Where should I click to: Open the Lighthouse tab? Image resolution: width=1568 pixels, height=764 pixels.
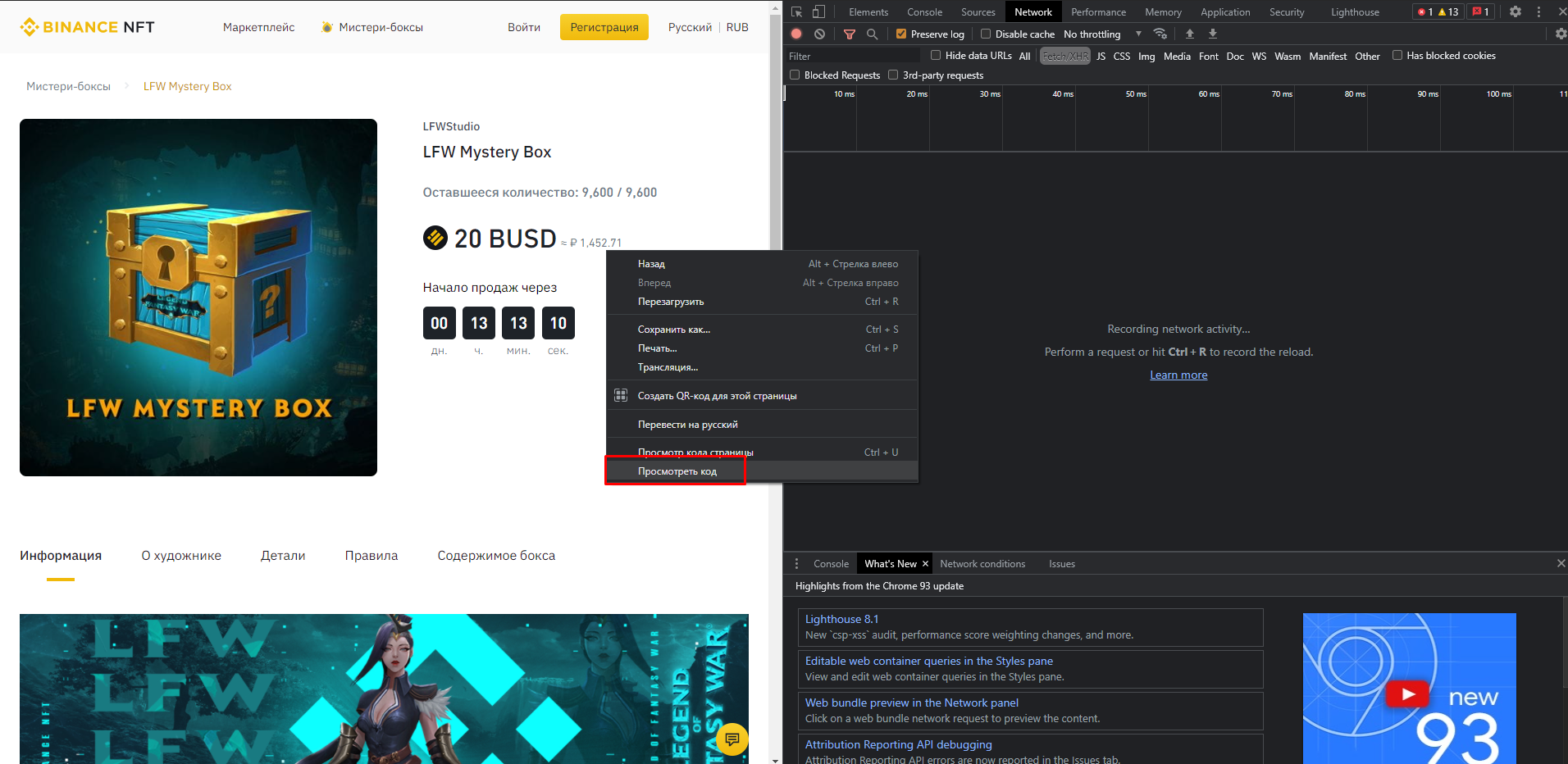[x=1355, y=11]
